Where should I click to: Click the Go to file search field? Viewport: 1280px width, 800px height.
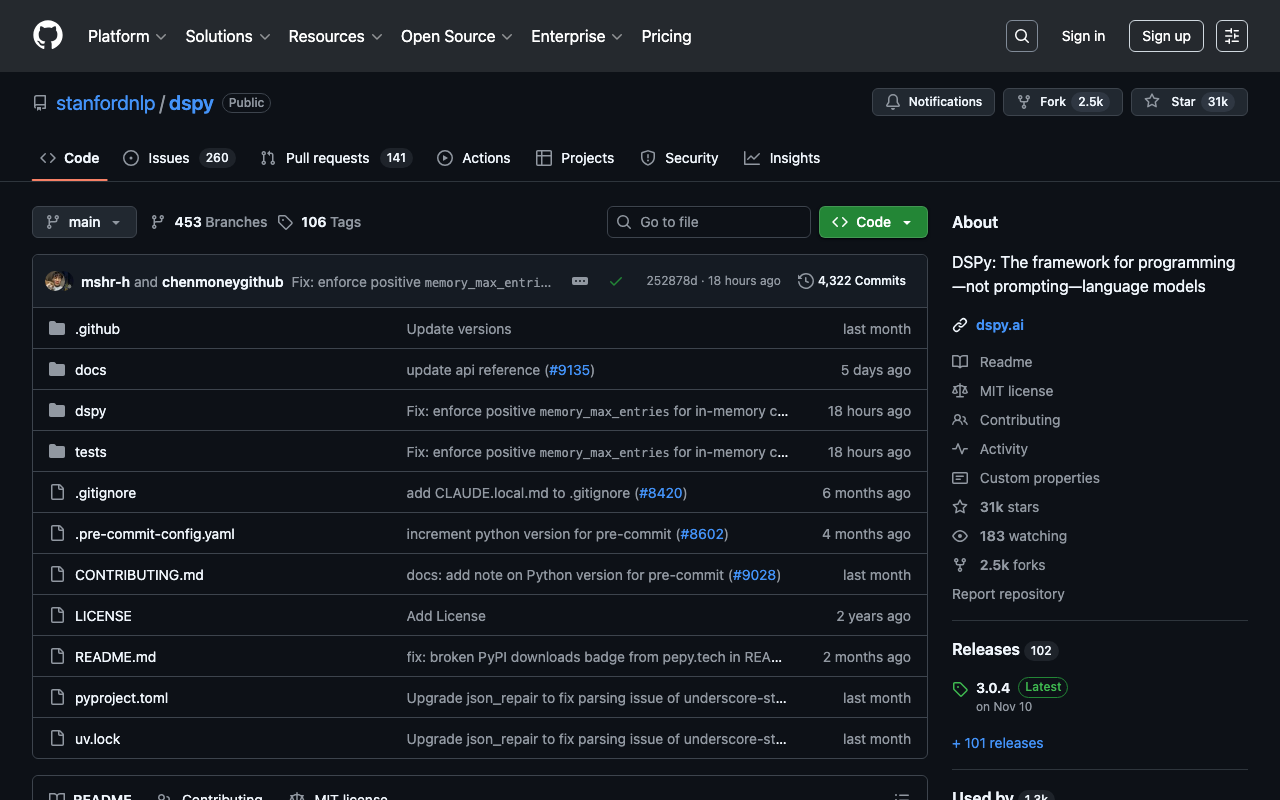tap(709, 222)
